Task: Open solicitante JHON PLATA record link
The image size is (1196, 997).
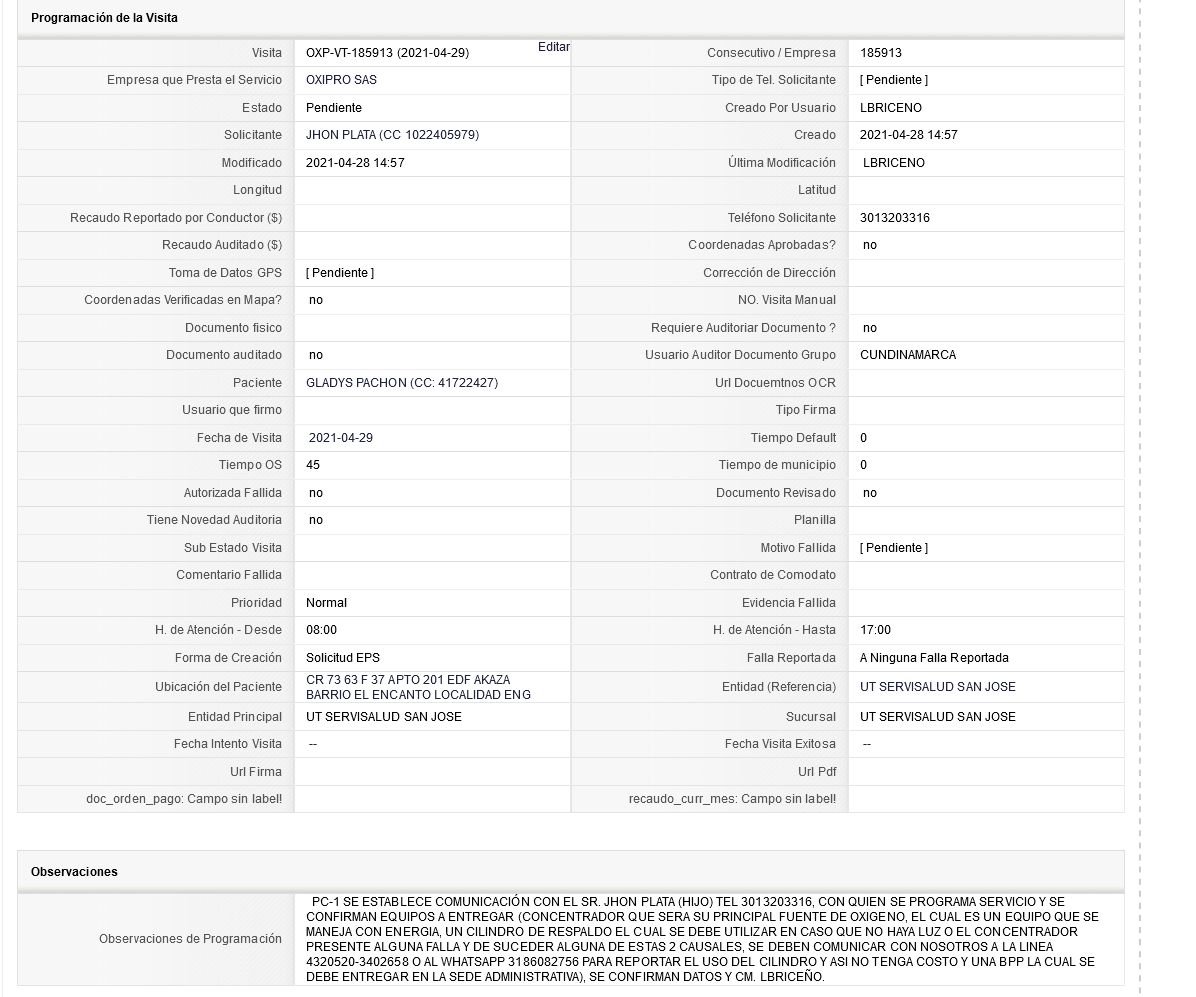Action: (x=392, y=135)
